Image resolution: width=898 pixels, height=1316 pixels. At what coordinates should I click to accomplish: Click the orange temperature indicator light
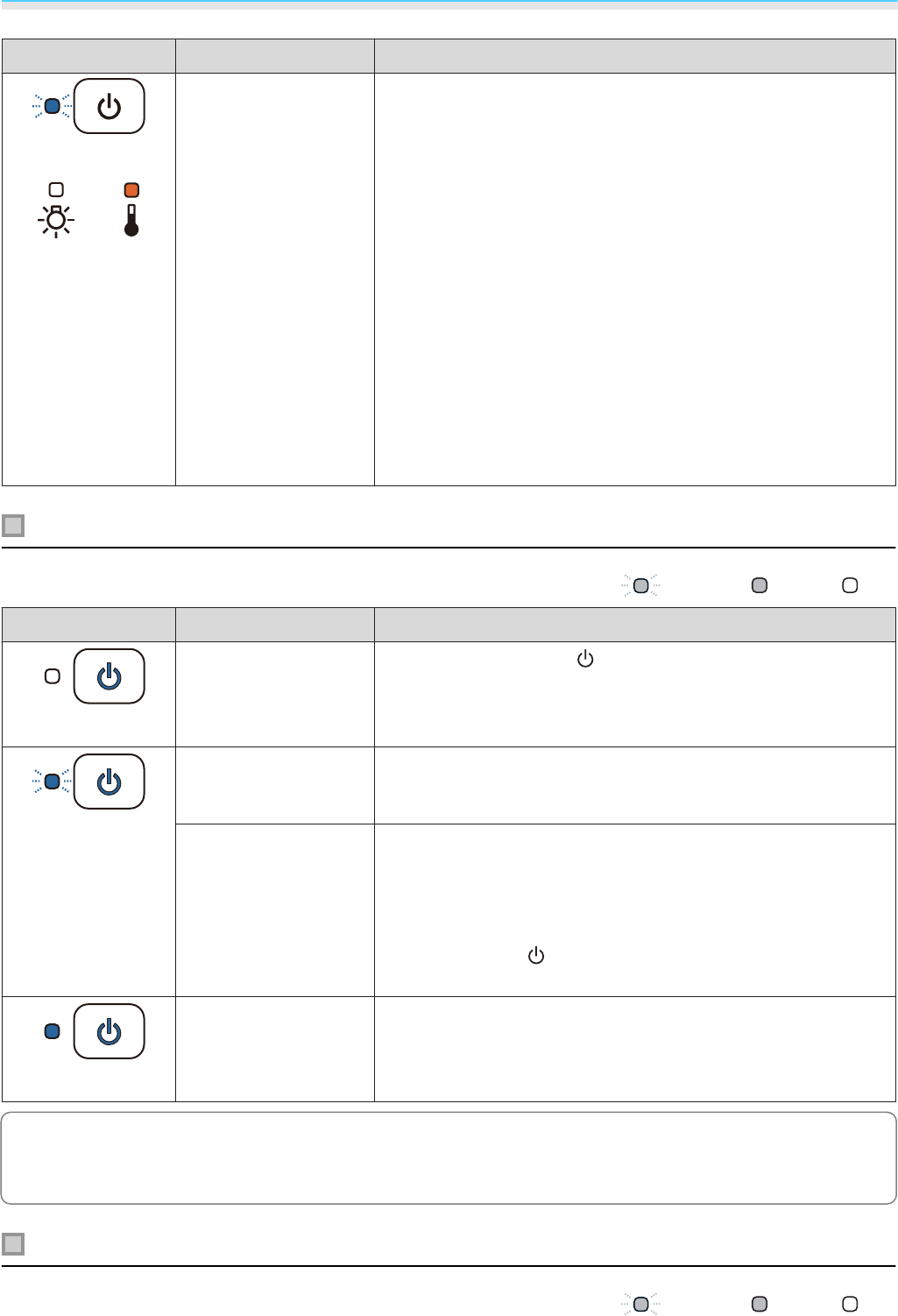(x=131, y=190)
